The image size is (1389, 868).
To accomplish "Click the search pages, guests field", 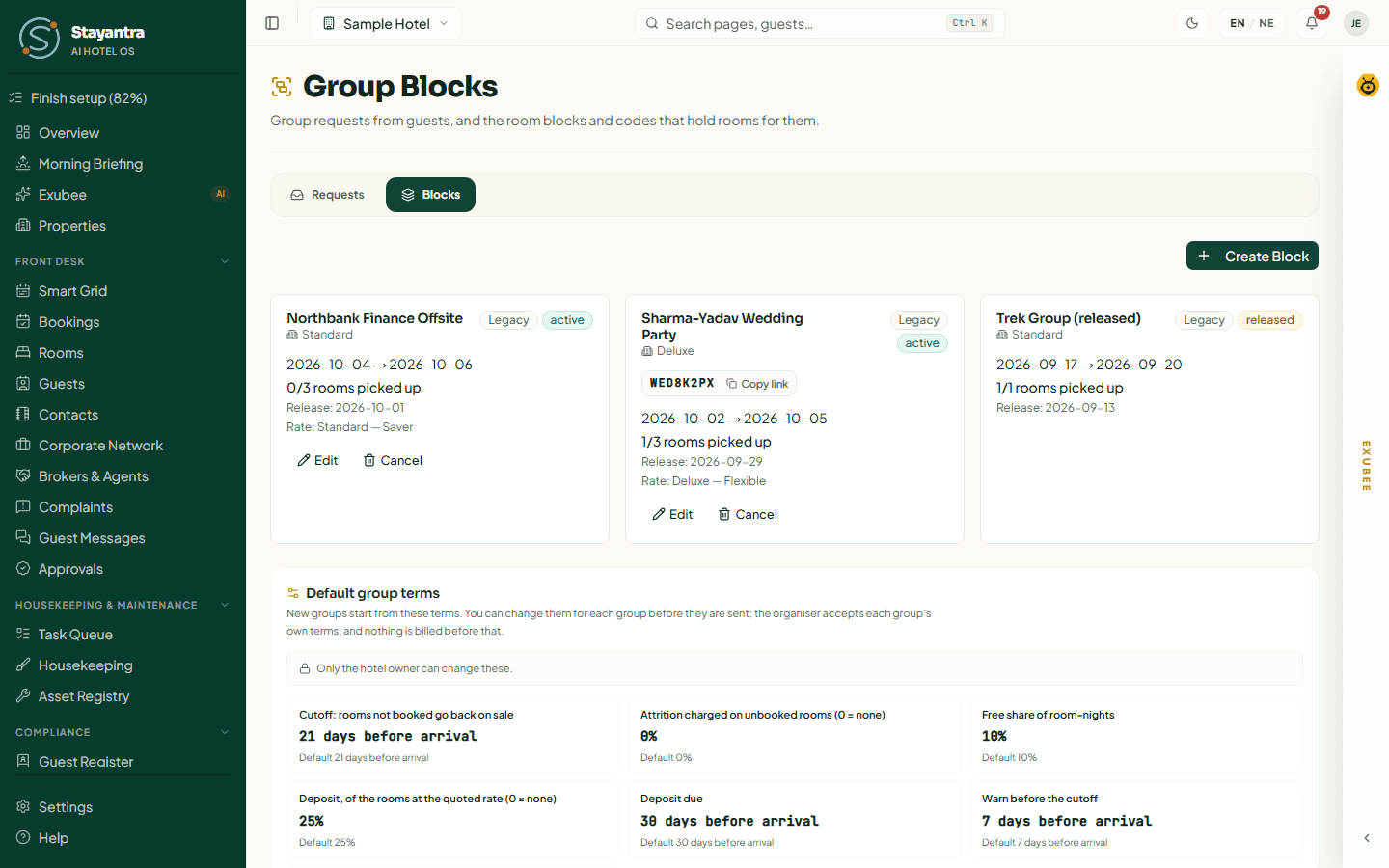I will 820,23.
